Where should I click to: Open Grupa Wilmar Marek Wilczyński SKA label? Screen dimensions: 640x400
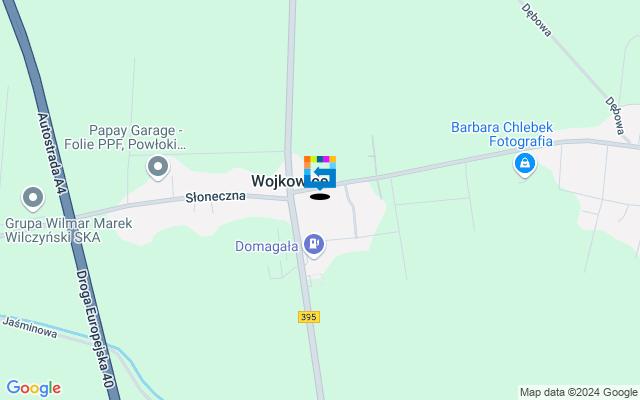tap(69, 230)
